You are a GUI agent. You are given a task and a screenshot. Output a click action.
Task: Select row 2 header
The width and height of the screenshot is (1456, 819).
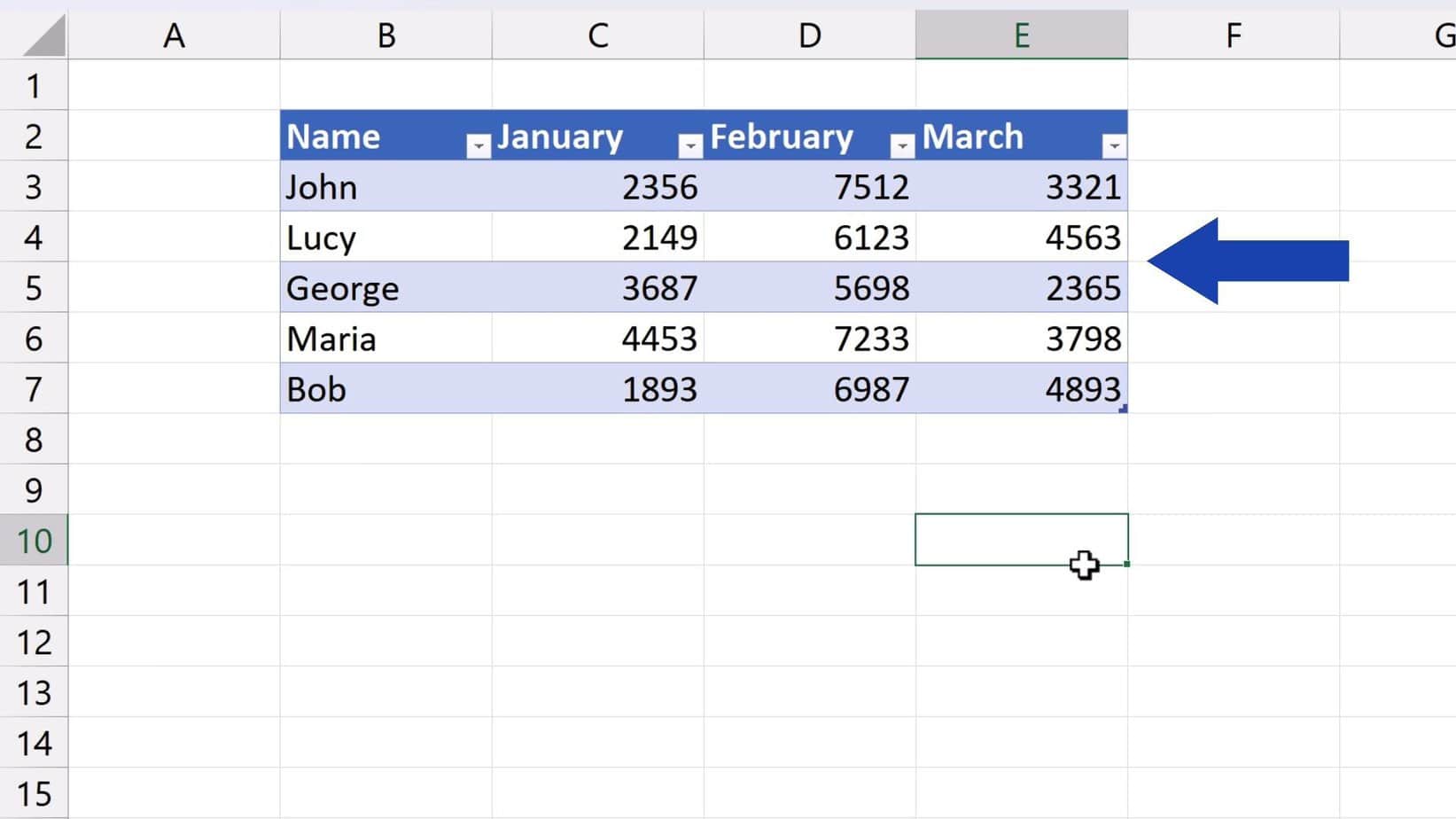pyautogui.click(x=34, y=136)
